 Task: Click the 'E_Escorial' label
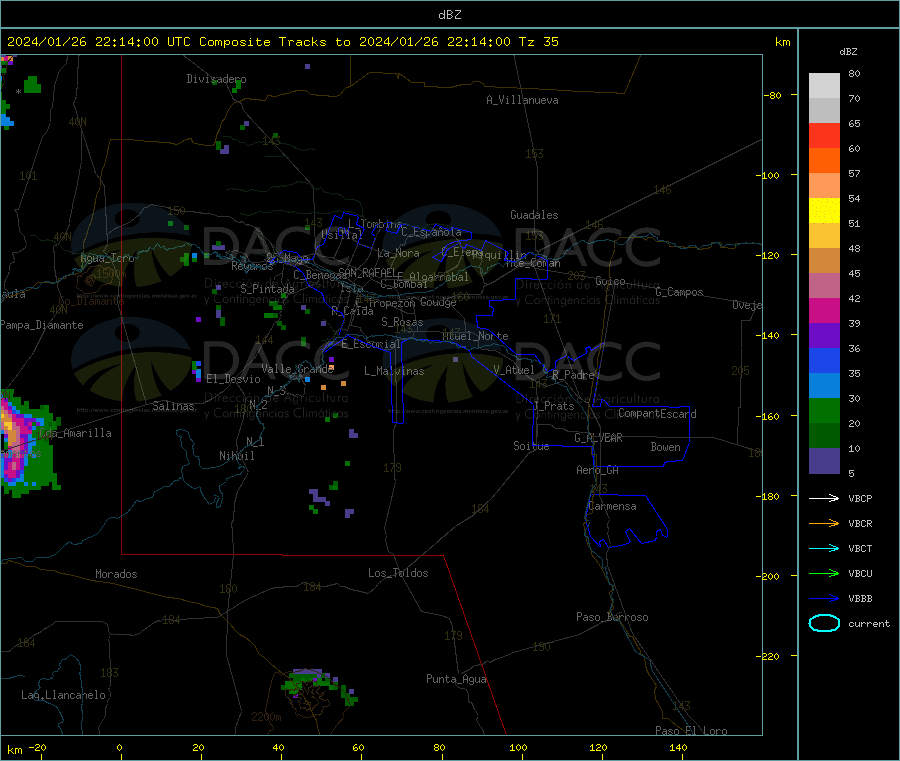click(x=371, y=344)
